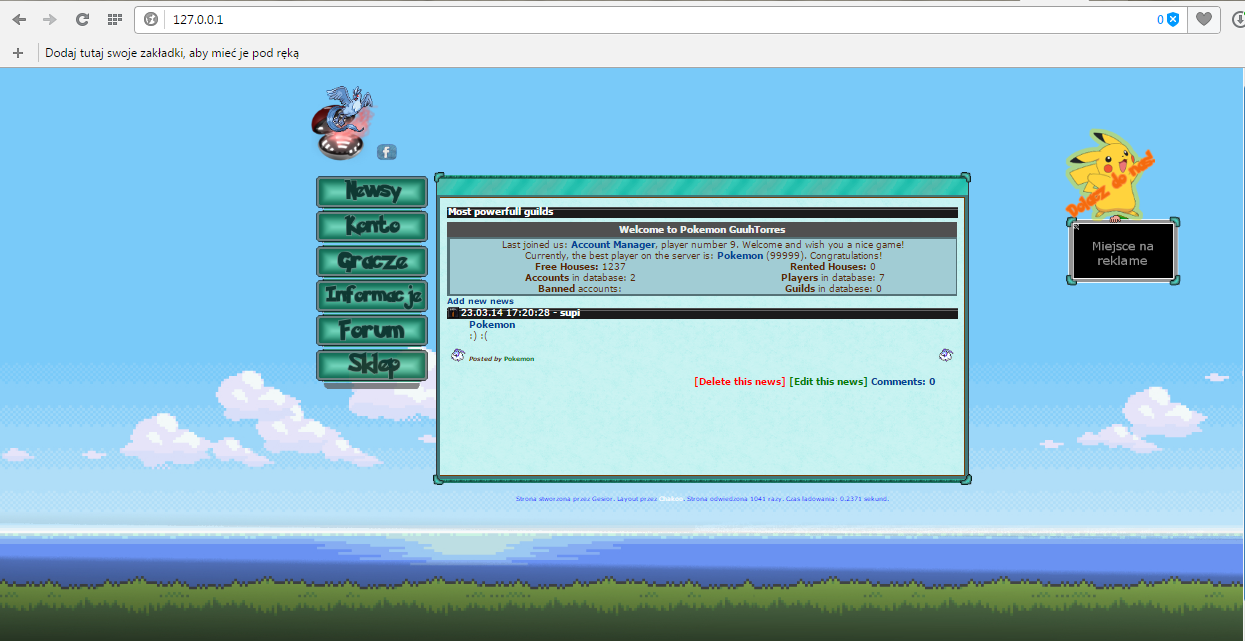Click the 'Banned accounts:' text
This screenshot has width=1245, height=641.
[x=580, y=289]
